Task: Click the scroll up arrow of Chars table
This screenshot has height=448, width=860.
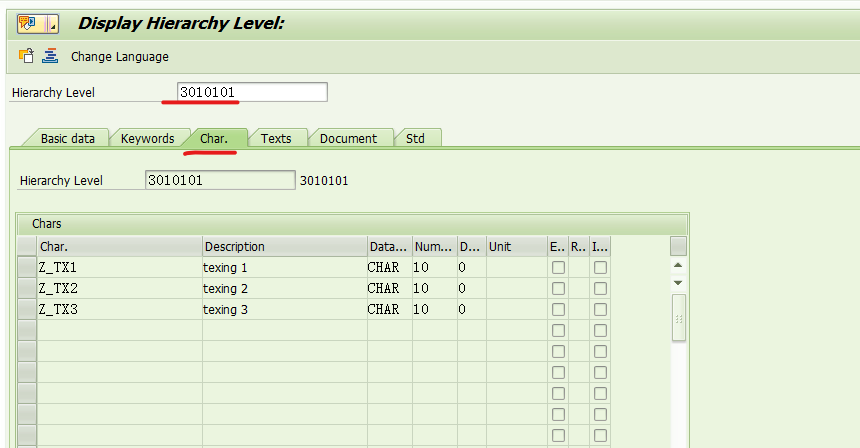Action: coord(678,265)
